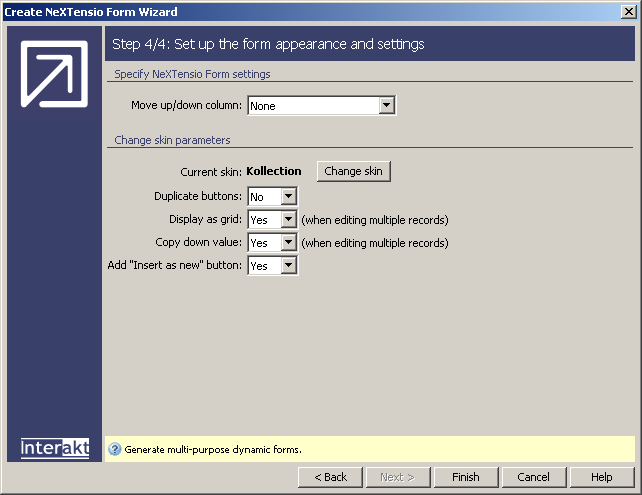Image resolution: width=642 pixels, height=495 pixels.
Task: Click the Kollection current skin name
Action: [274, 171]
